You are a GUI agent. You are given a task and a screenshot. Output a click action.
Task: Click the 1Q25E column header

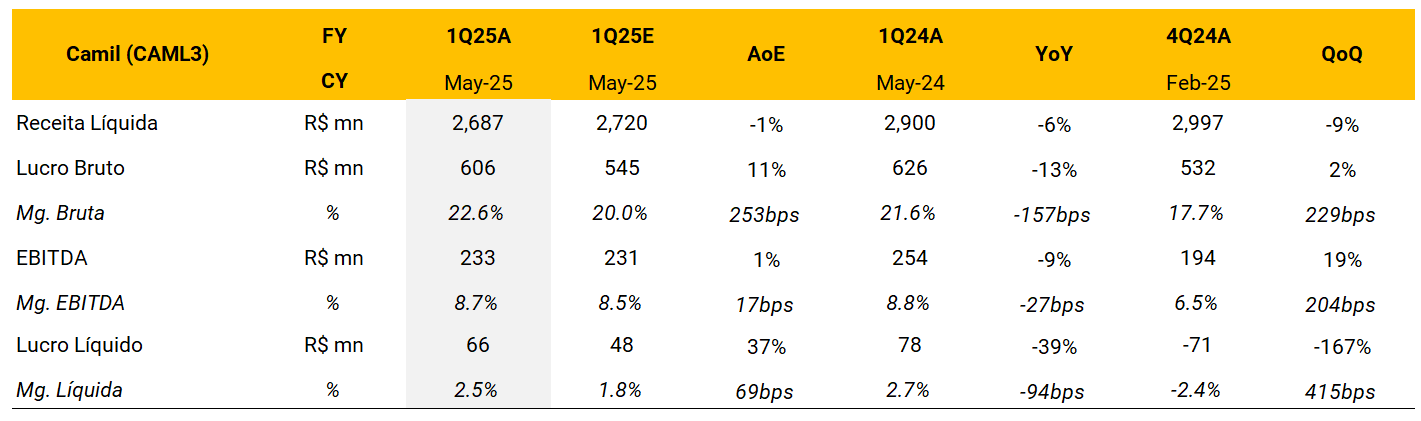click(624, 37)
